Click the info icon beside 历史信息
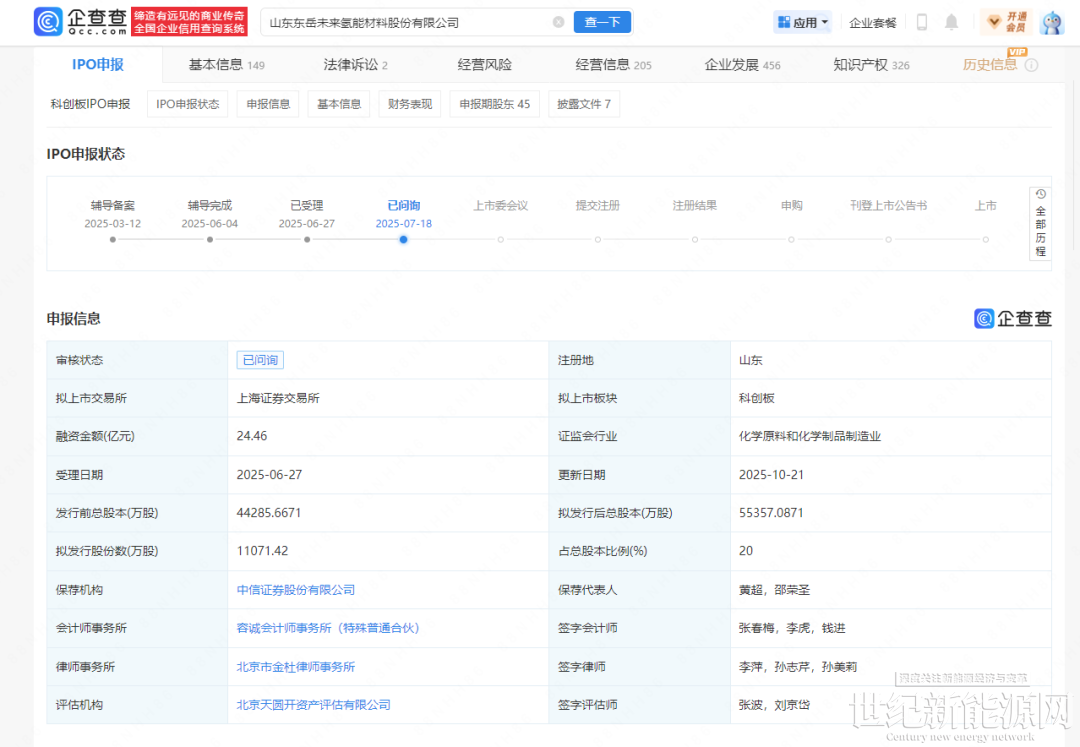This screenshot has width=1080, height=747. point(1032,65)
